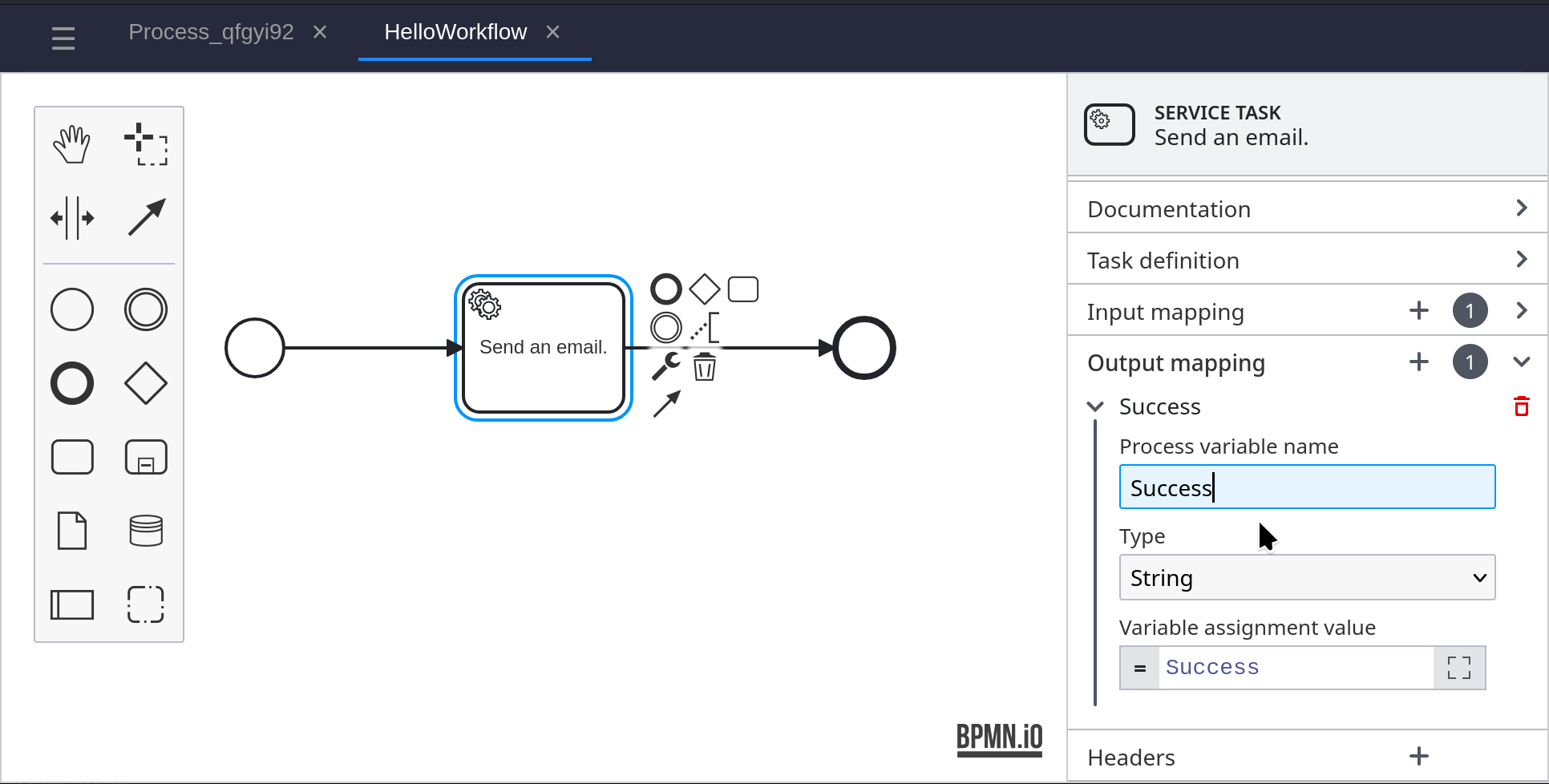Image resolution: width=1549 pixels, height=784 pixels.
Task: Open the hamburger menu
Action: 63,38
